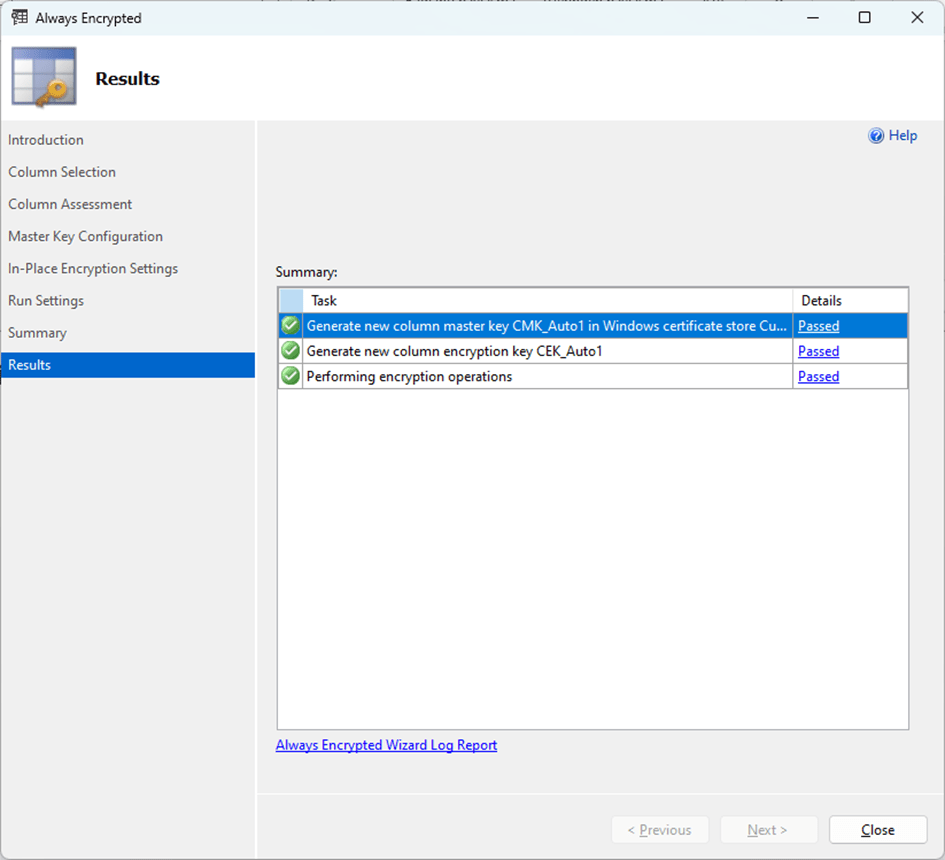Viewport: 945px width, 860px height.
Task: Click the green check icon for master key task
Action: pyautogui.click(x=291, y=326)
